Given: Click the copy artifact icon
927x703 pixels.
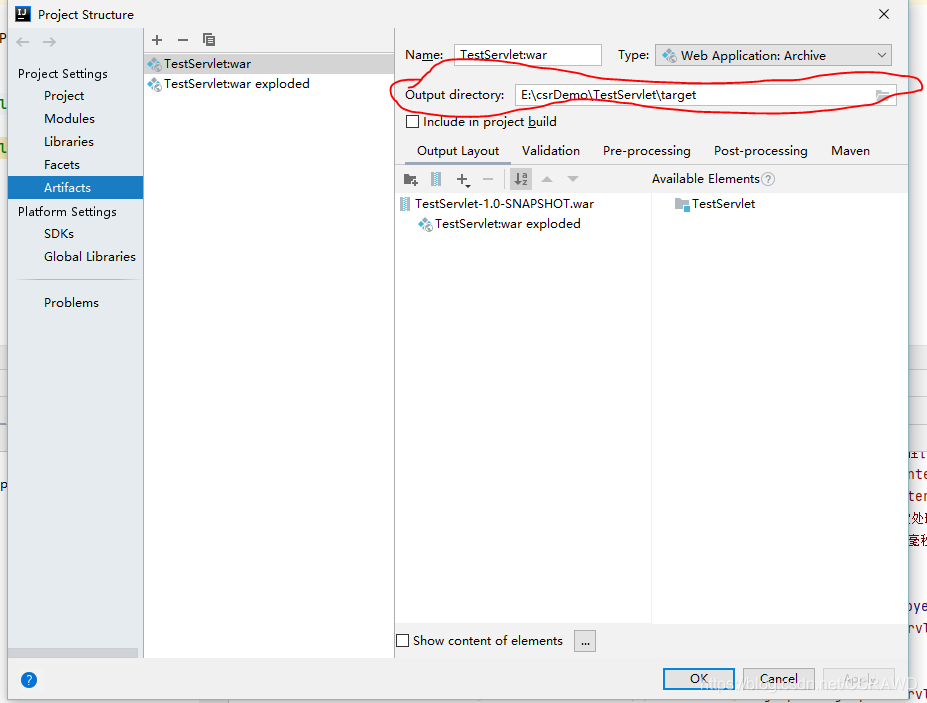Looking at the screenshot, I should pyautogui.click(x=209, y=40).
